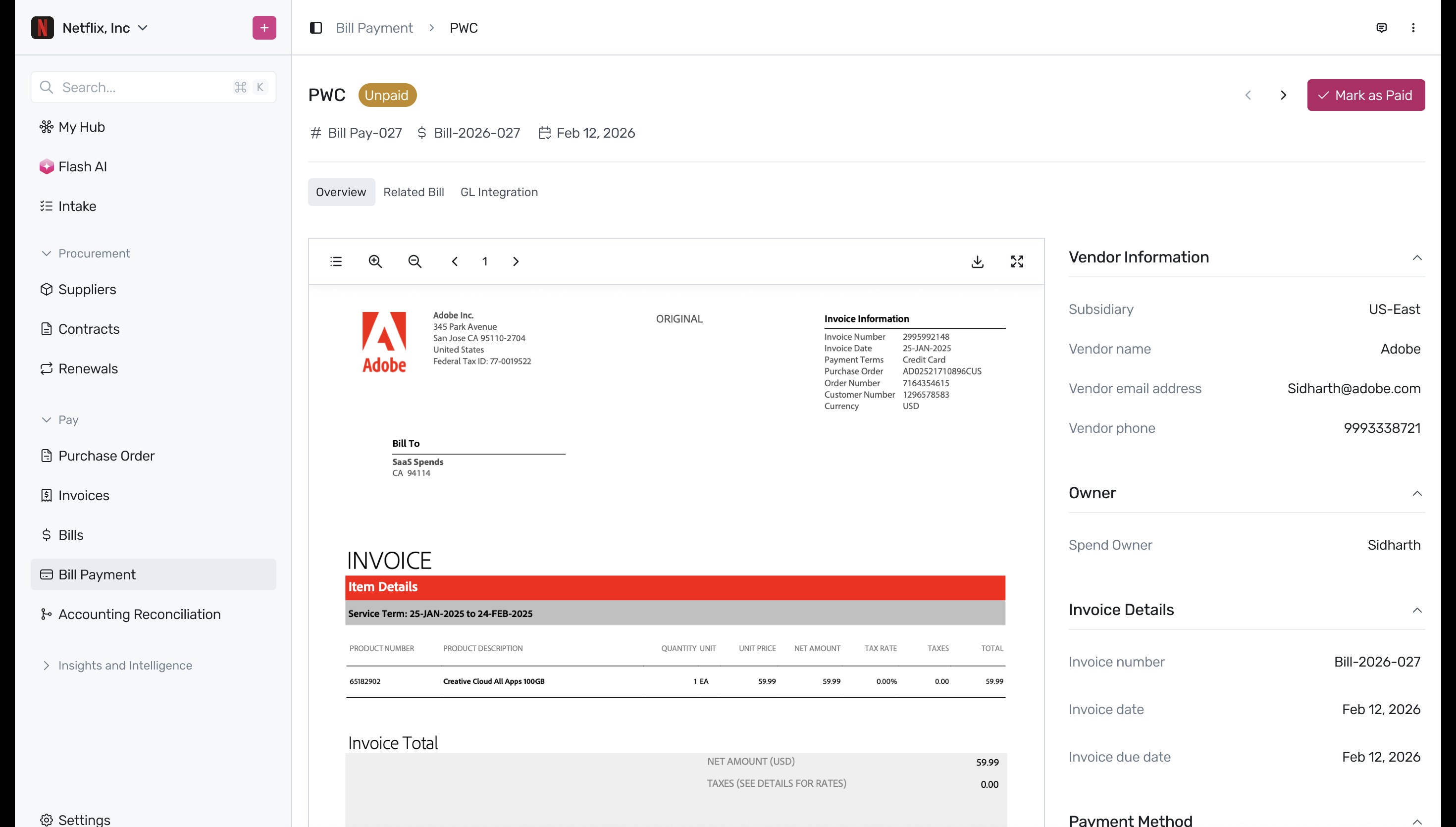
Task: Open the three-dot more options menu
Action: point(1413,28)
